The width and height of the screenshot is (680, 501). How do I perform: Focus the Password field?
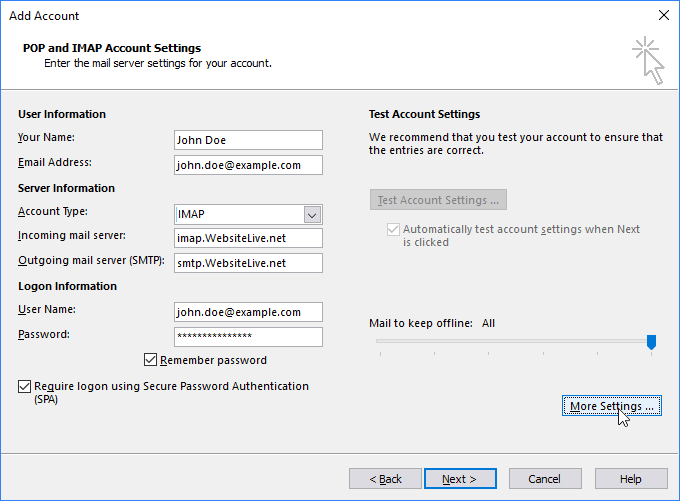pyautogui.click(x=248, y=337)
